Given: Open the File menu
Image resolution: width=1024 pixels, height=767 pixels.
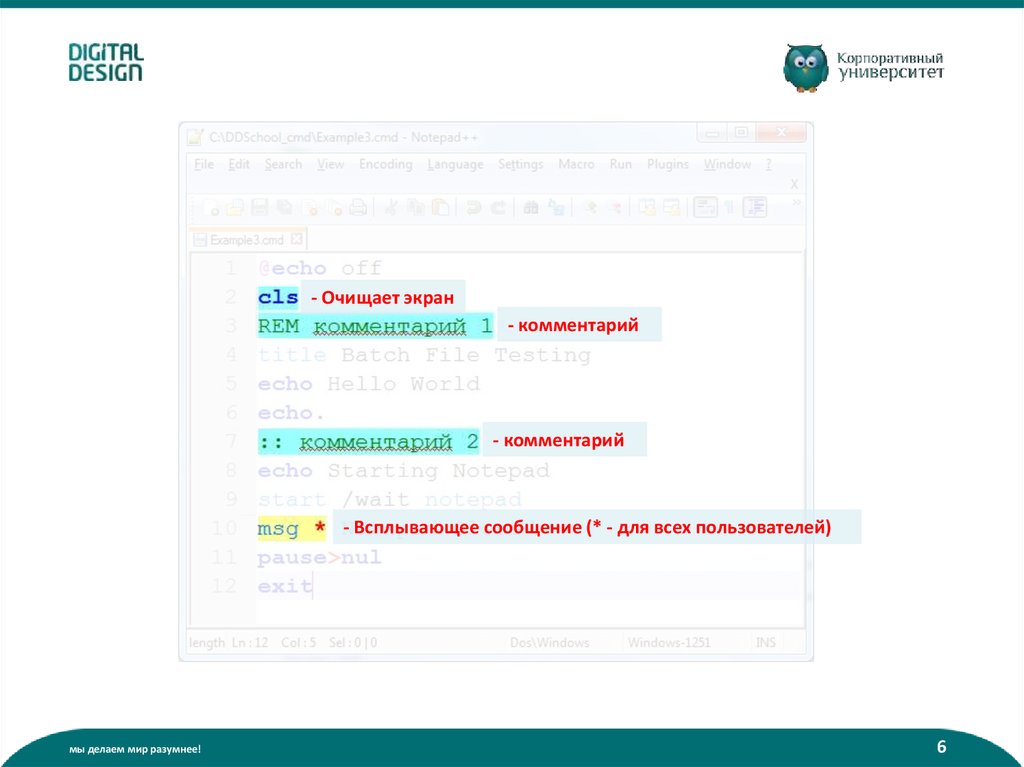Looking at the screenshot, I should [x=204, y=164].
